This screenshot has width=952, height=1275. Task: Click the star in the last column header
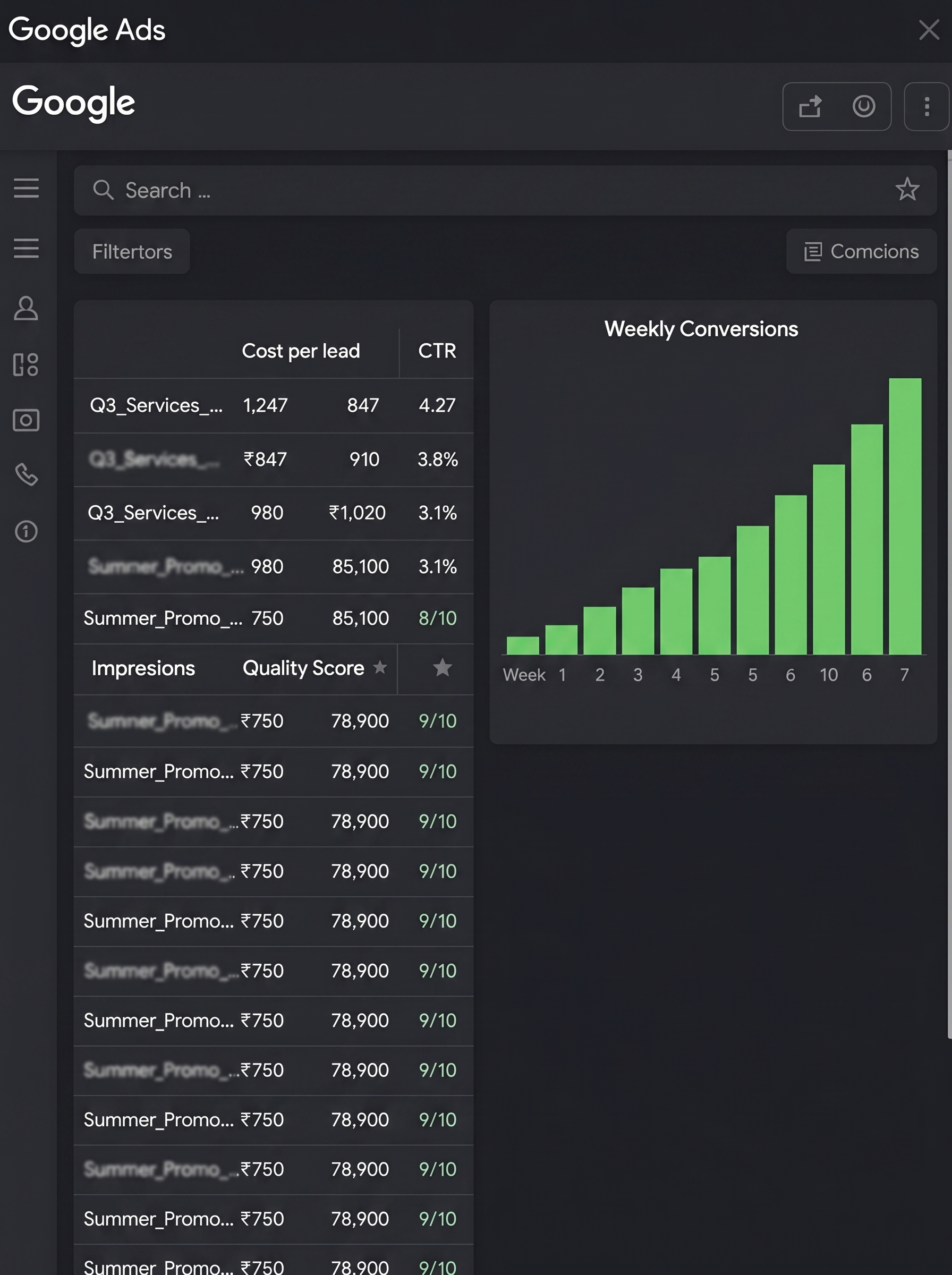[442, 667]
